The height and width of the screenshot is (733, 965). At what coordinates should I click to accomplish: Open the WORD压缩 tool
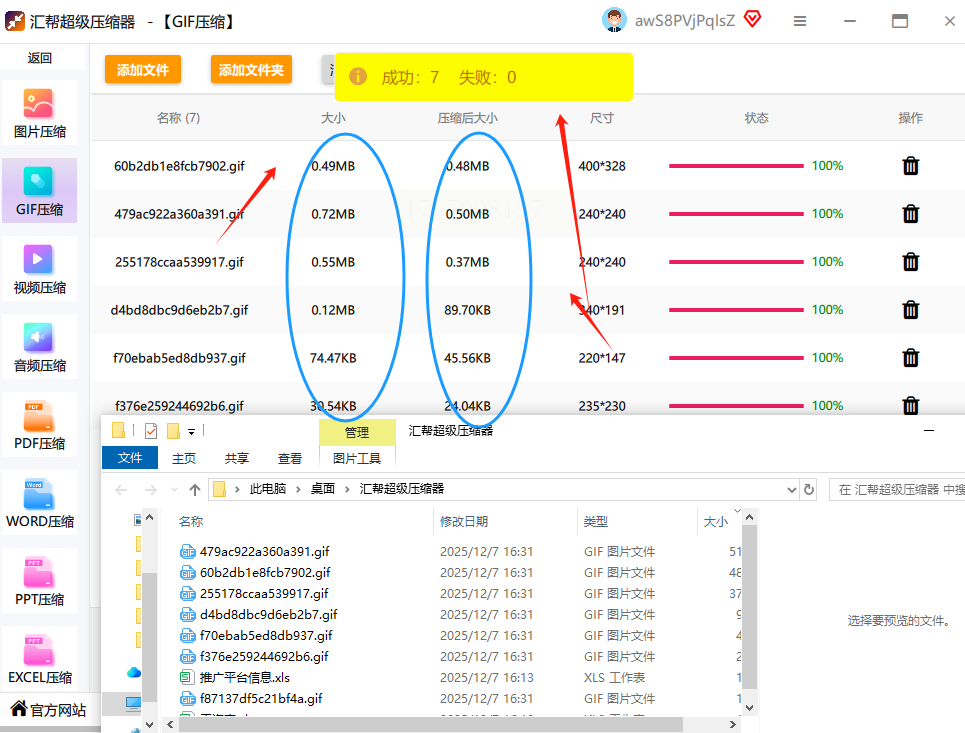click(39, 503)
